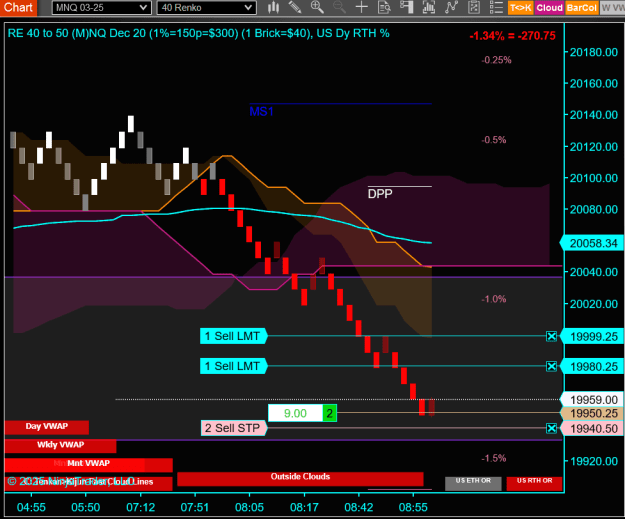The height and width of the screenshot is (519, 625).
Task: Click the Day VWAP indicator bar
Action: click(x=47, y=427)
